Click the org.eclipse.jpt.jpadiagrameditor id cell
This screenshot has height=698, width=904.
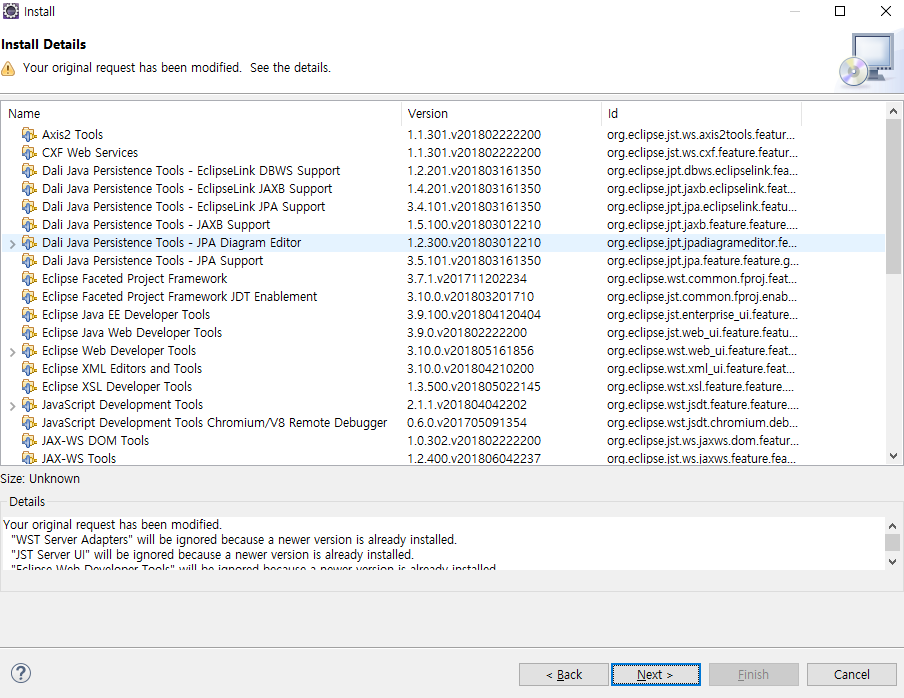tap(702, 243)
